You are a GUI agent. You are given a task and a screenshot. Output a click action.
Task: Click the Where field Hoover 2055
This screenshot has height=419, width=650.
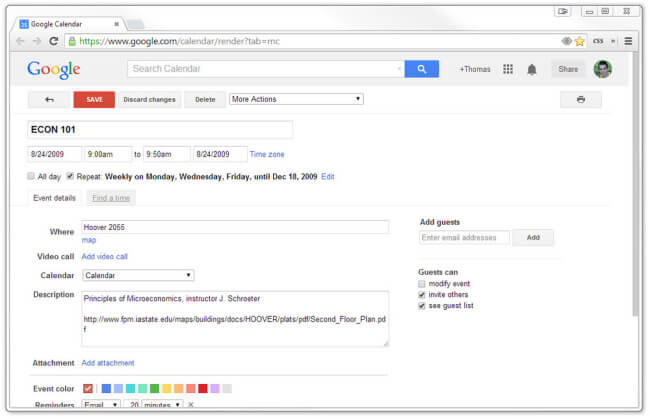click(235, 227)
